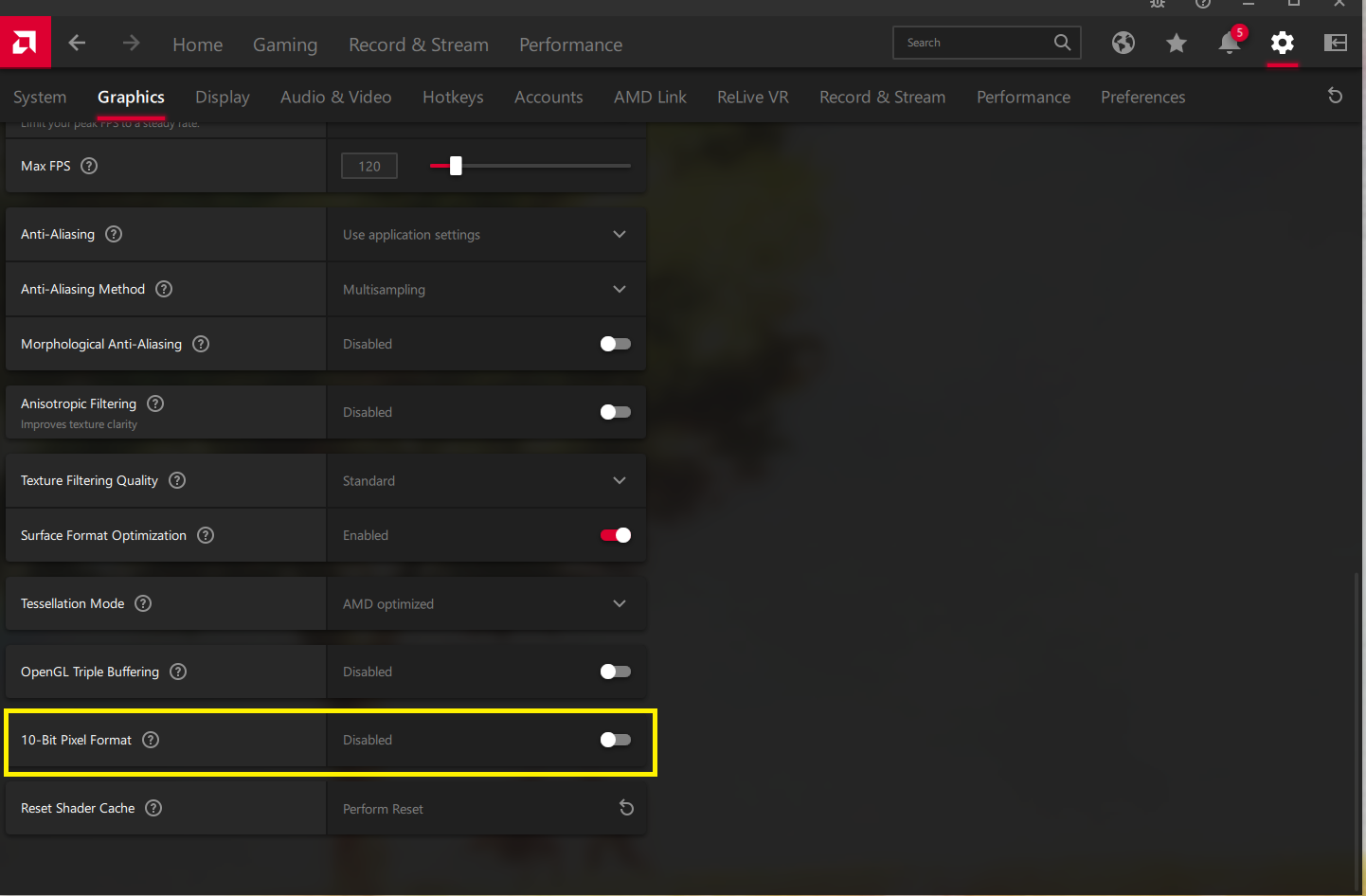Open Performance in top navigation

tap(571, 45)
